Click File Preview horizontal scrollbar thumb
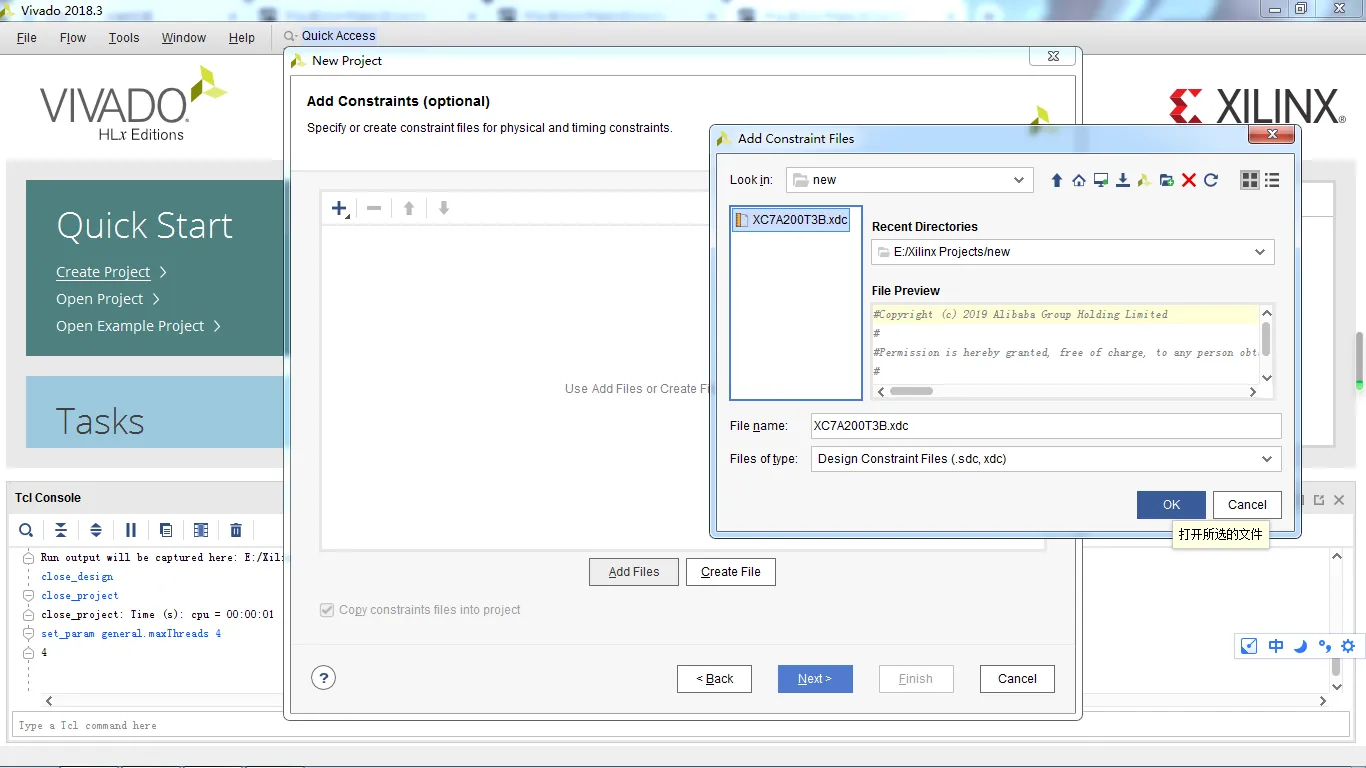The height and width of the screenshot is (768, 1366). click(911, 391)
